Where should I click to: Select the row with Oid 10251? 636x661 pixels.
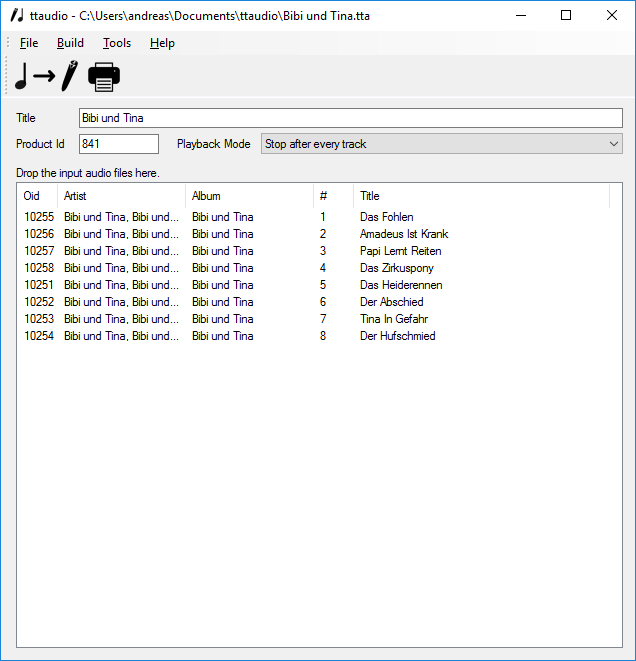pyautogui.click(x=314, y=285)
